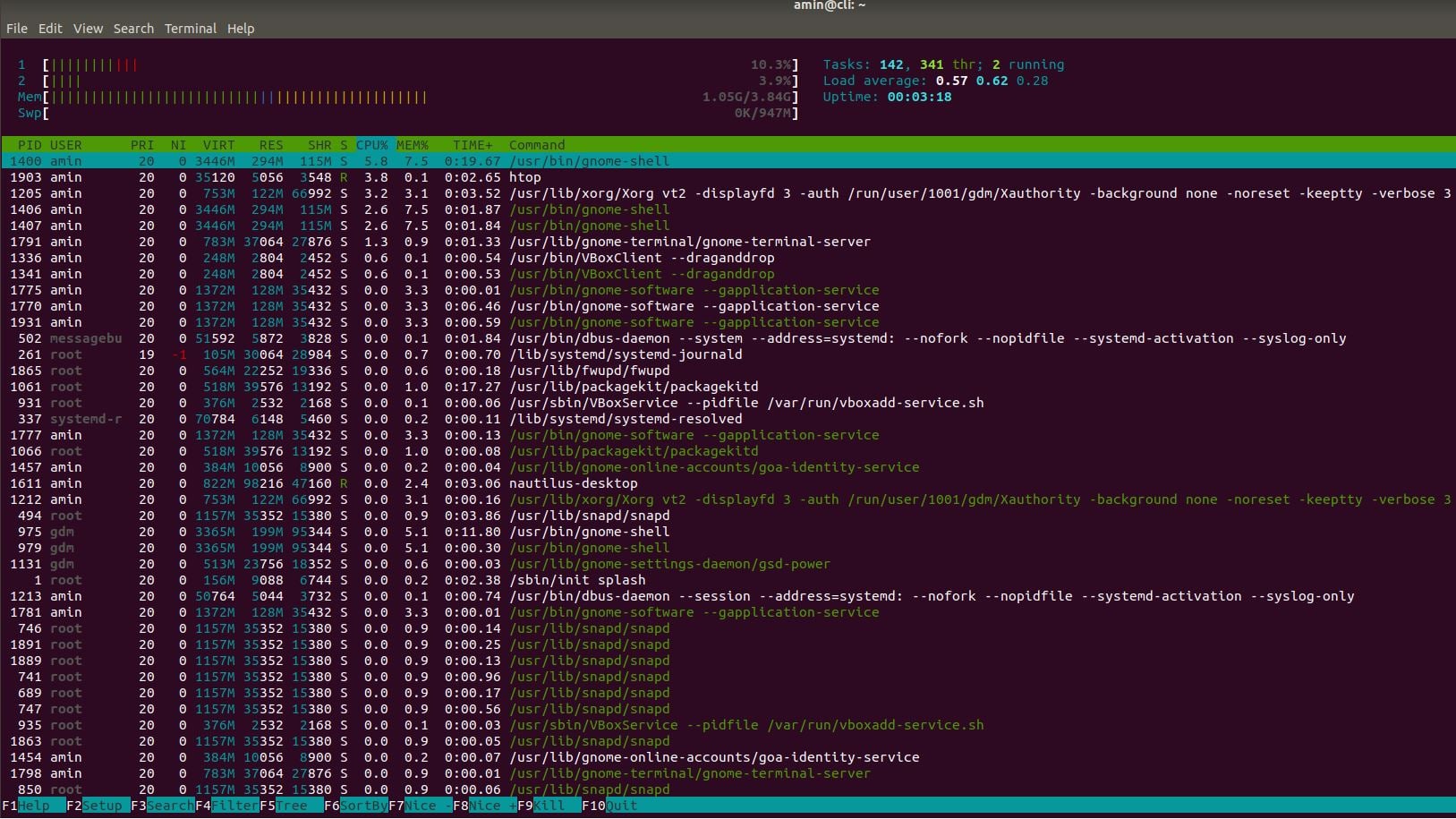
Task: Select VBoxService row PID 931
Action: coord(728,403)
